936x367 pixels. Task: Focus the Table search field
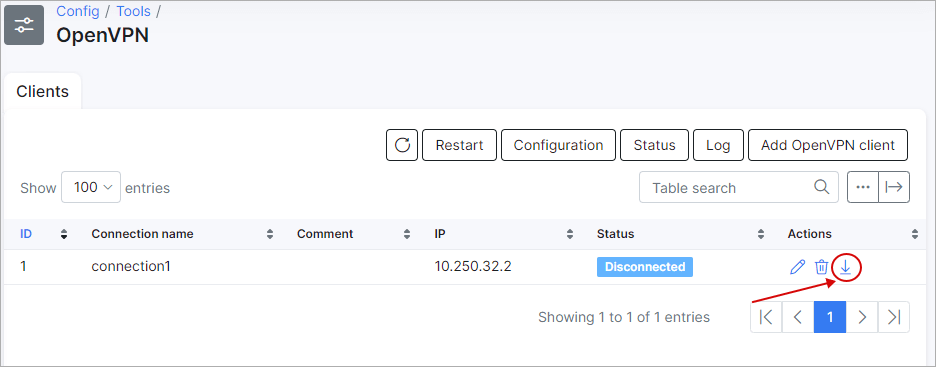click(x=738, y=187)
